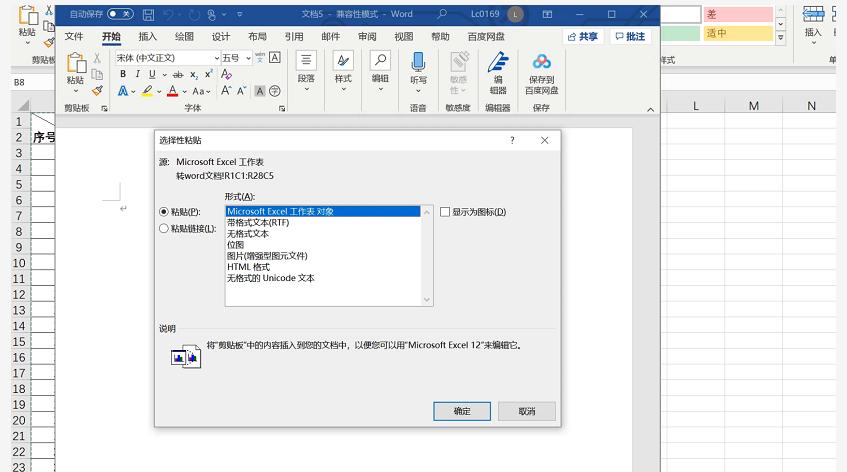The image size is (847, 472).
Task: Click the character shading A icon
Action: (x=260, y=91)
